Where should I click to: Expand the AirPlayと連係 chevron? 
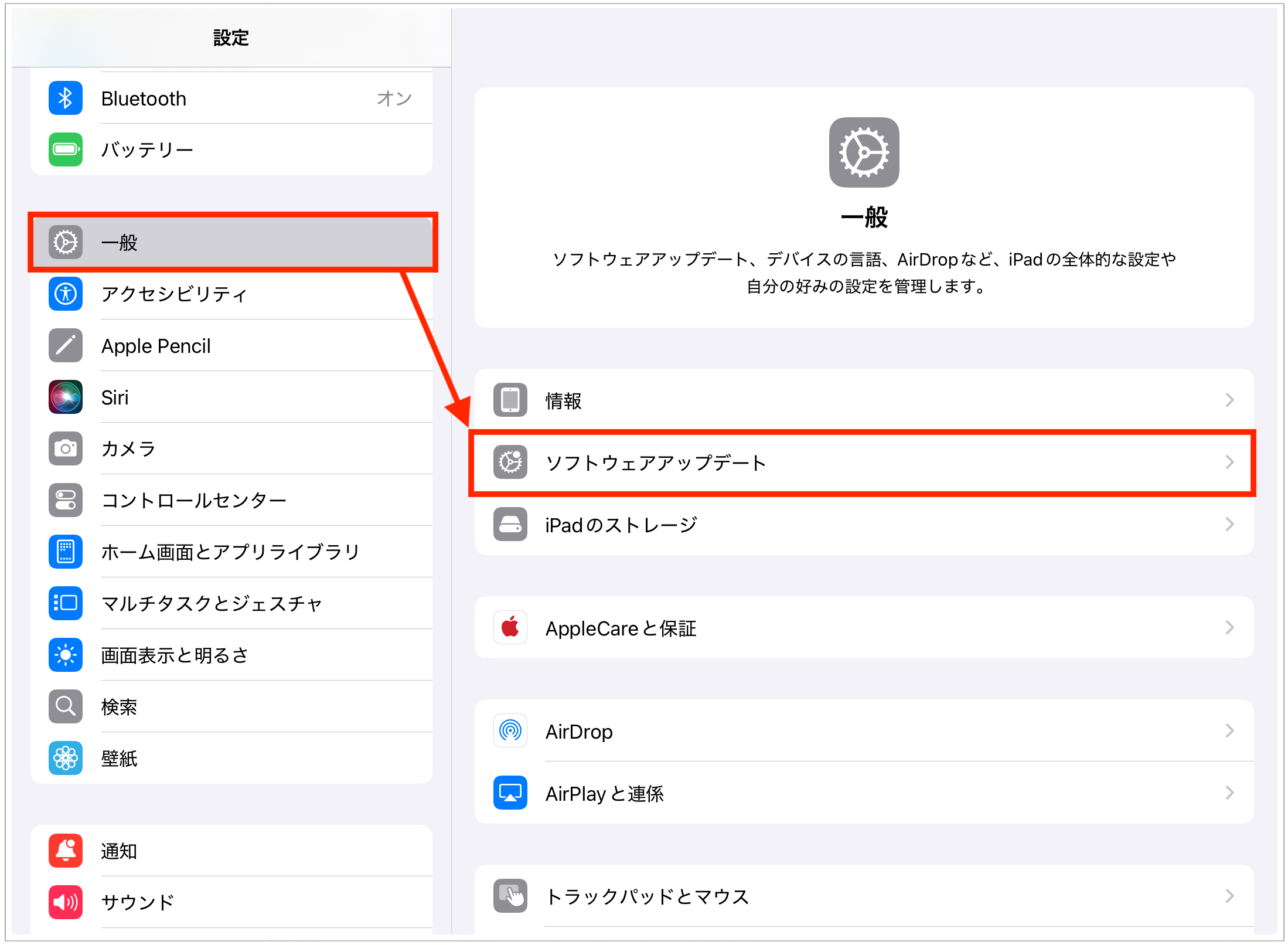click(1229, 793)
